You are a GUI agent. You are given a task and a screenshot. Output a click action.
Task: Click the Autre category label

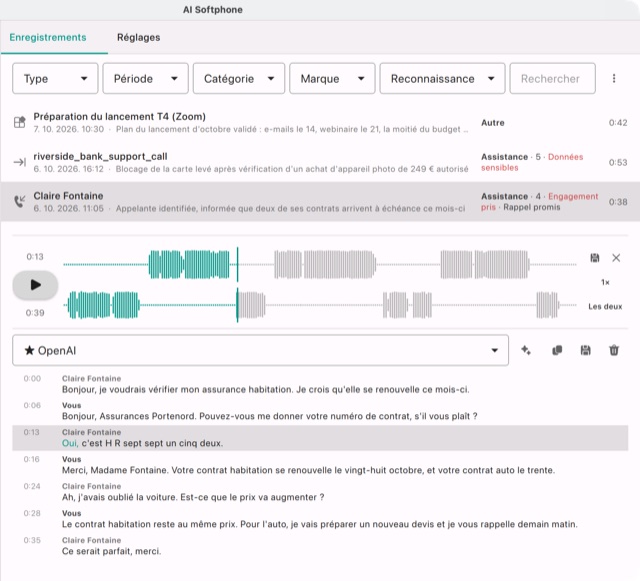493,123
